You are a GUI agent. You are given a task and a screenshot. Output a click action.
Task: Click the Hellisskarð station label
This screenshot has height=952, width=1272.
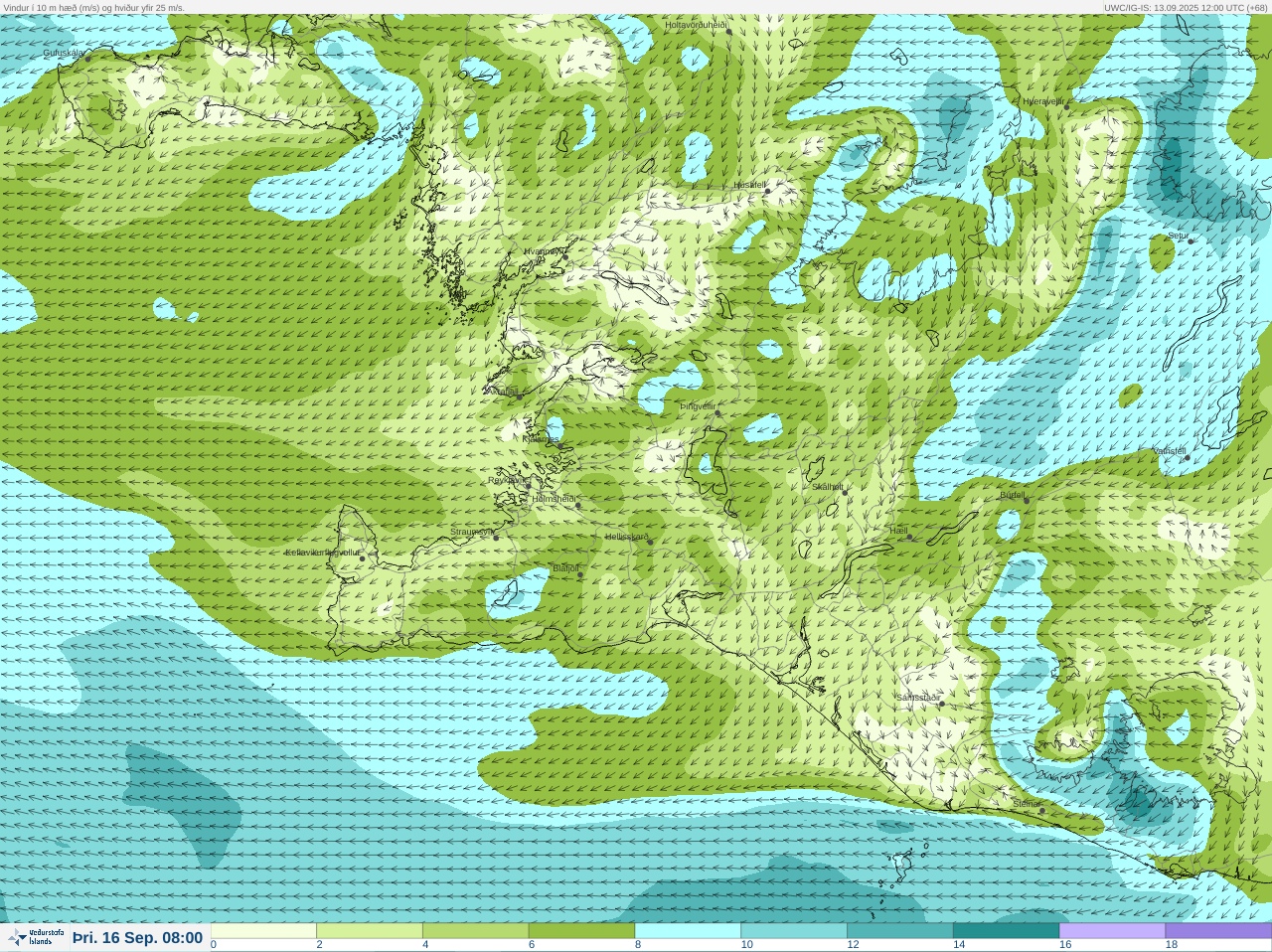point(627,537)
